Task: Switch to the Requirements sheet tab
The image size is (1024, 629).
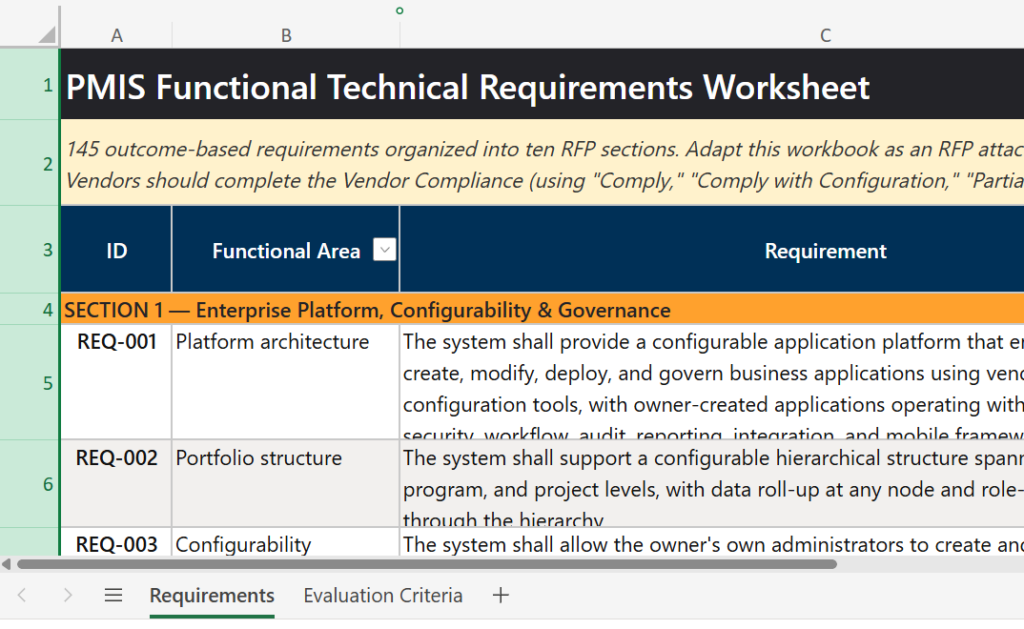Action: pyautogui.click(x=212, y=596)
